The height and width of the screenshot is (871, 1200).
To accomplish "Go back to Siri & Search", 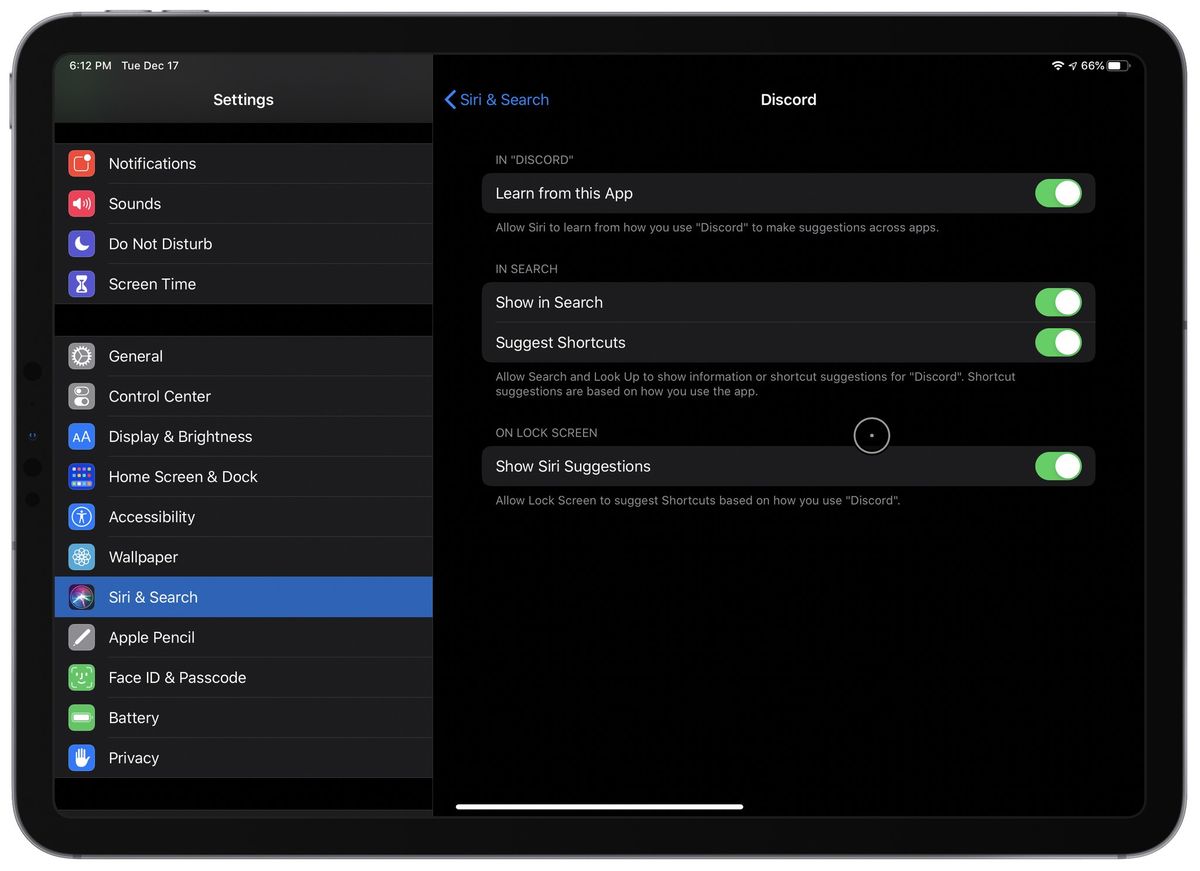I will [x=496, y=99].
